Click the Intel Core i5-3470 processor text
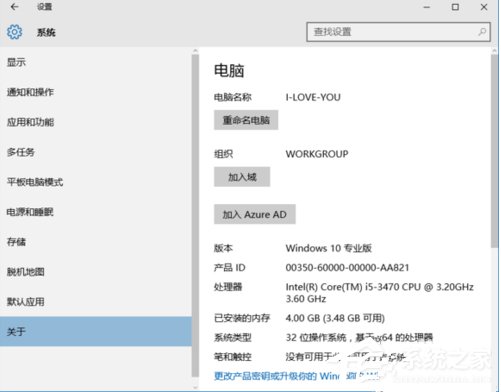Screen dimensions: 501x392 (x=379, y=293)
